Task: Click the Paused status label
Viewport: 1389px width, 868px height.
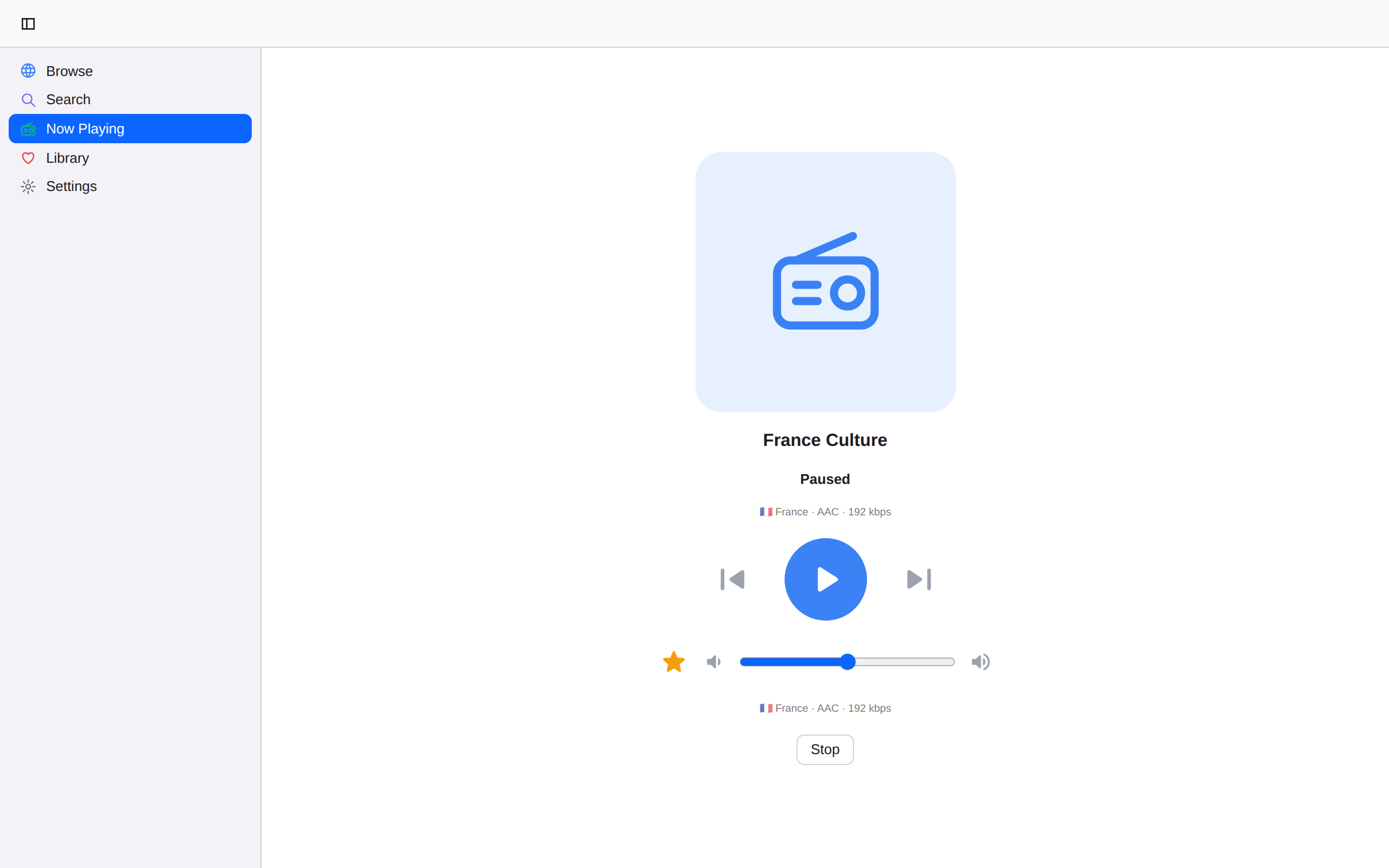Action: click(x=825, y=480)
